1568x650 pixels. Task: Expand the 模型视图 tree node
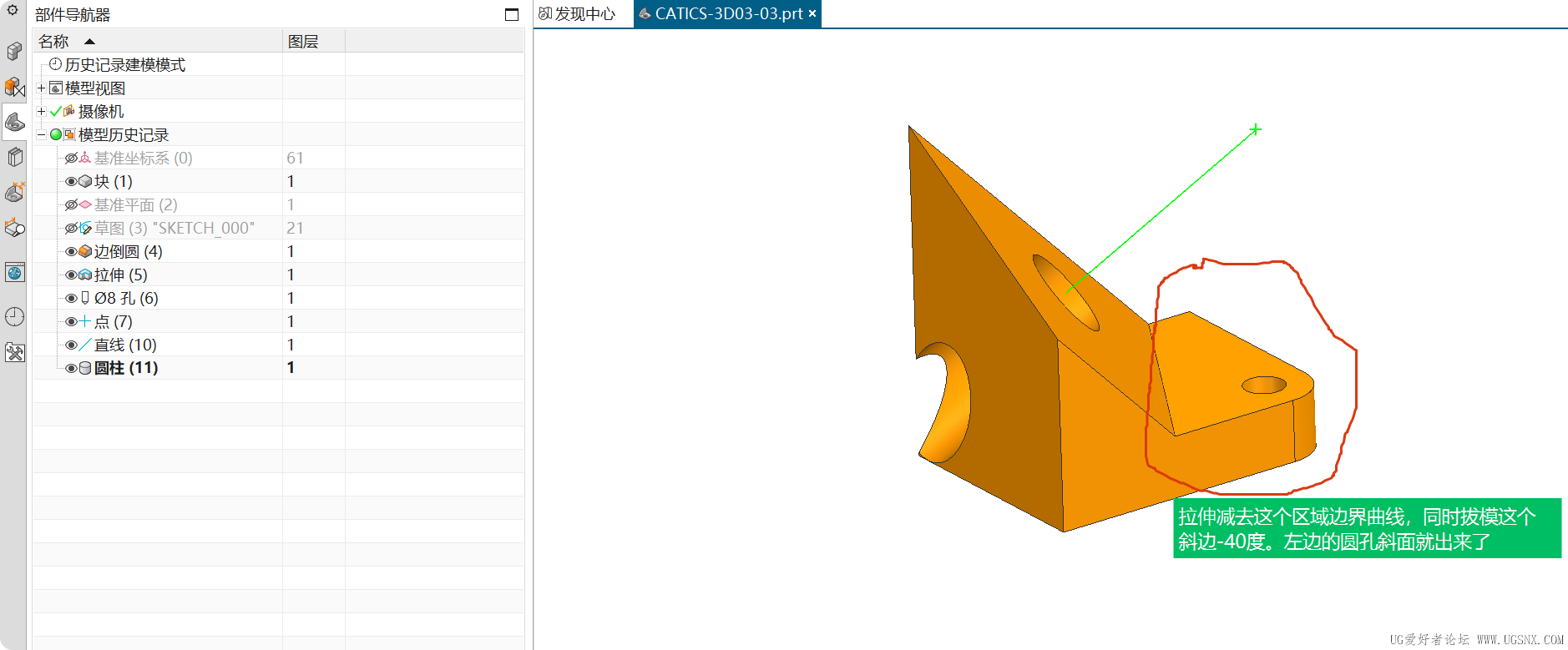click(41, 88)
